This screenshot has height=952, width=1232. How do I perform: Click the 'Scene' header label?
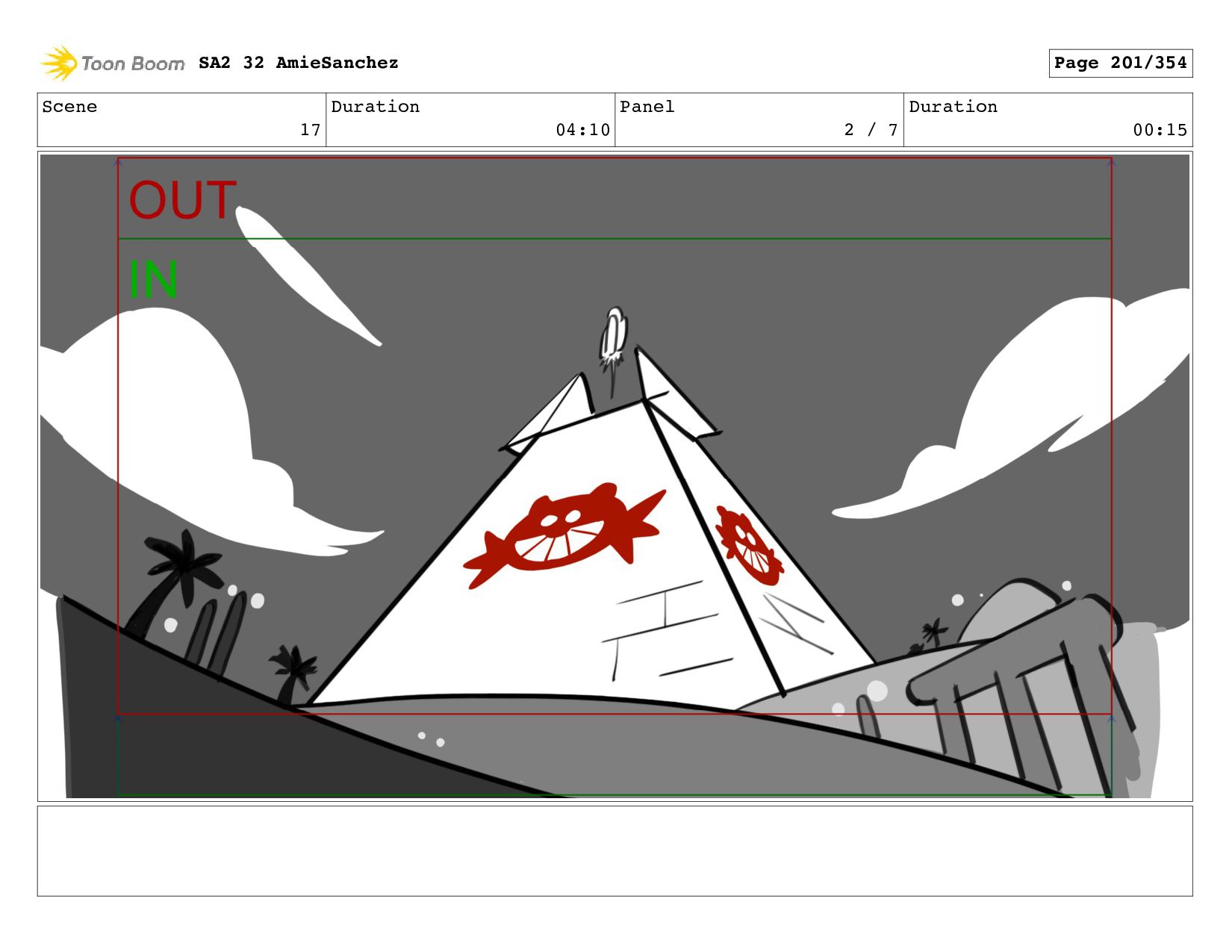[69, 107]
